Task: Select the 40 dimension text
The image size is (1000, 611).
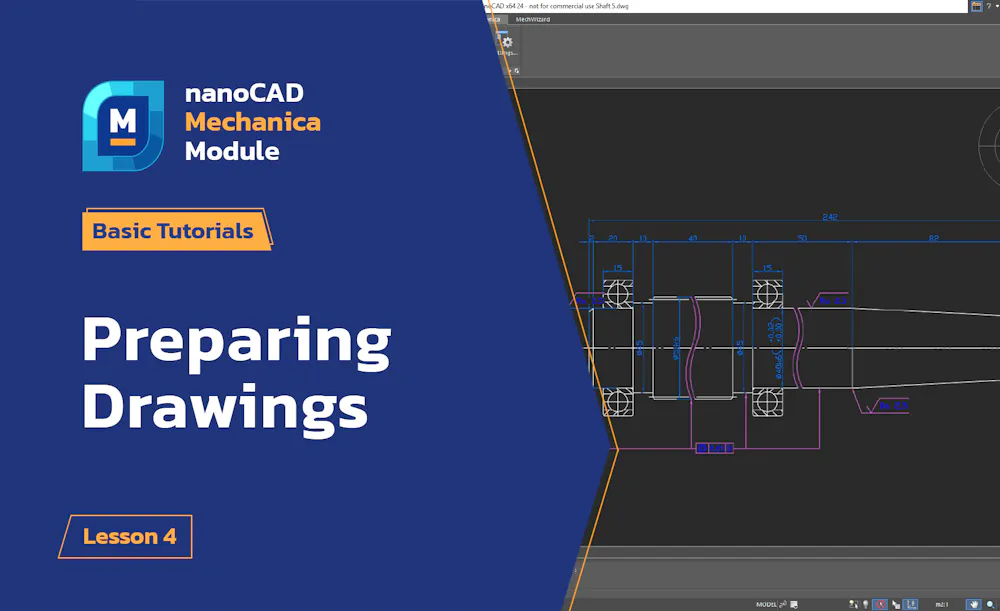Action: click(693, 238)
